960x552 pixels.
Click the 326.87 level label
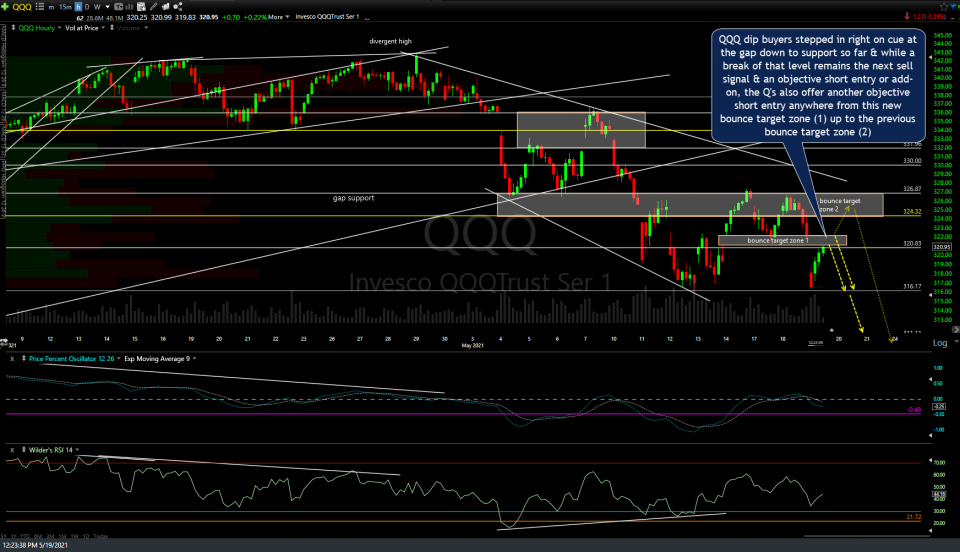[912, 189]
